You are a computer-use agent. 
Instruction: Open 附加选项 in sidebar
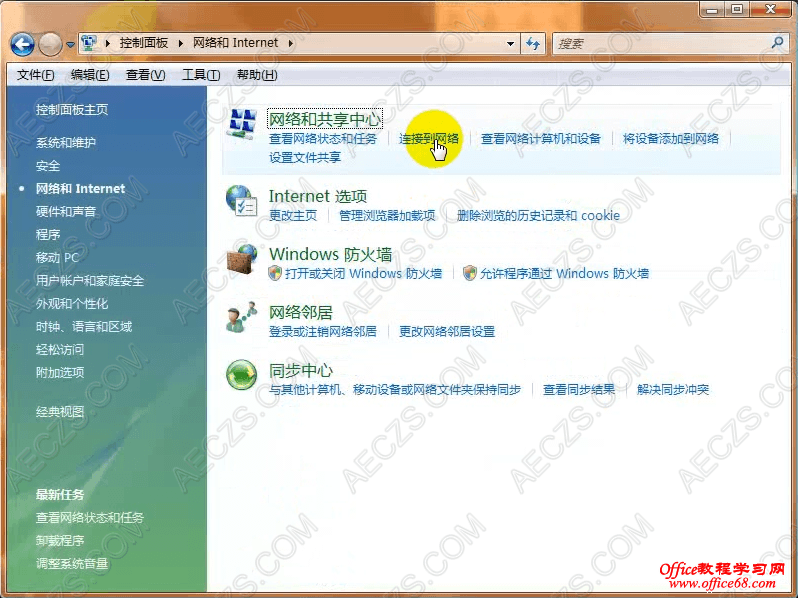click(x=60, y=373)
